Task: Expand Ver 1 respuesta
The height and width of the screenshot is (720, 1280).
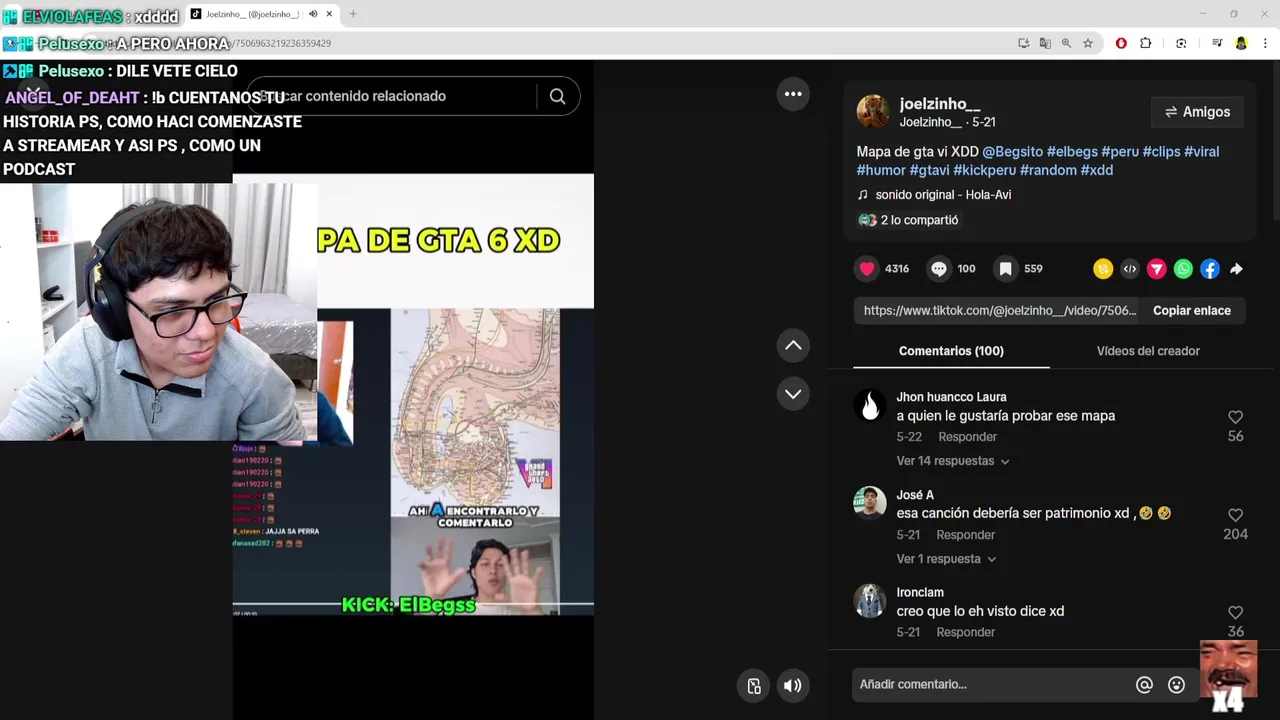Action: point(946,559)
